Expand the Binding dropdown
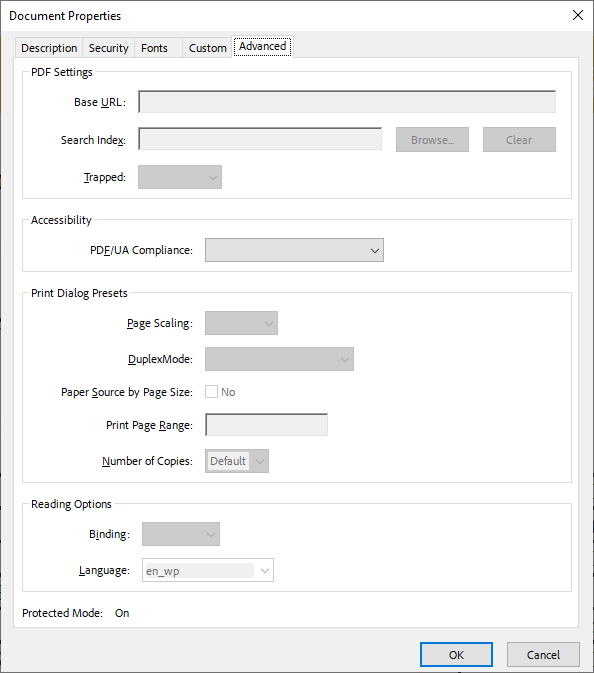594x673 pixels. click(181, 534)
